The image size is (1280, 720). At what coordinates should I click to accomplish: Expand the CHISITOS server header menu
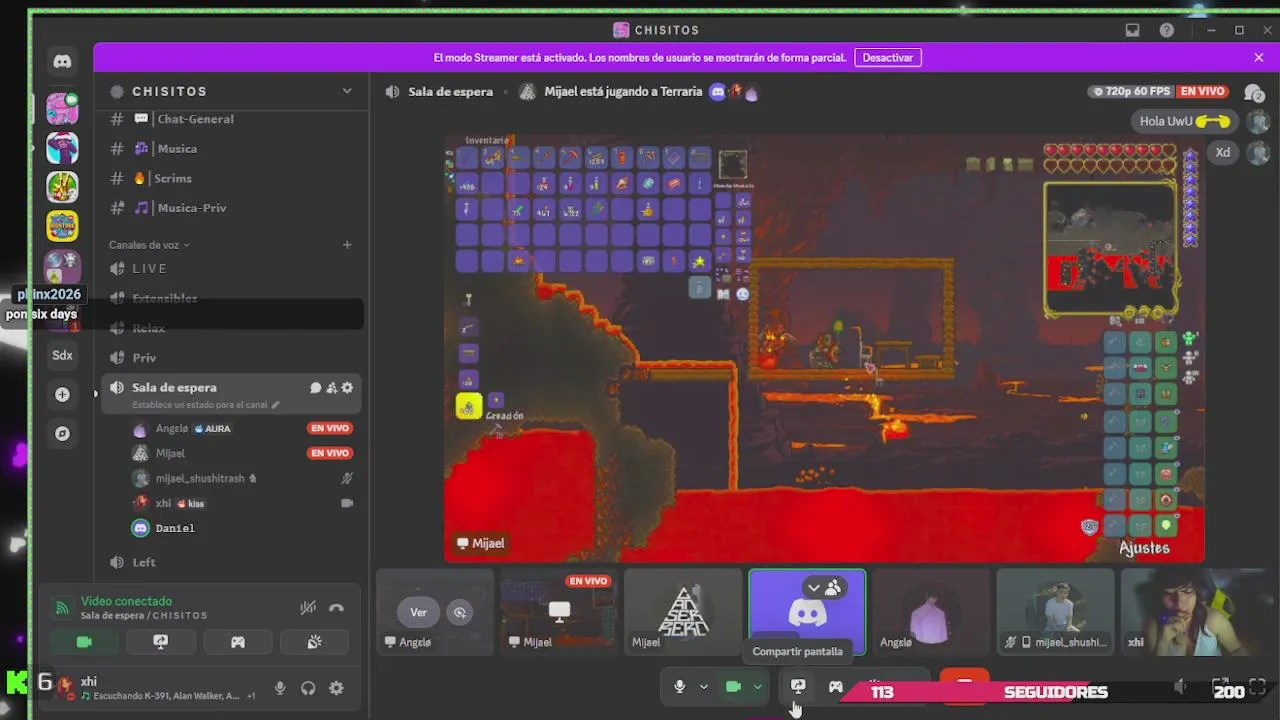pos(347,91)
